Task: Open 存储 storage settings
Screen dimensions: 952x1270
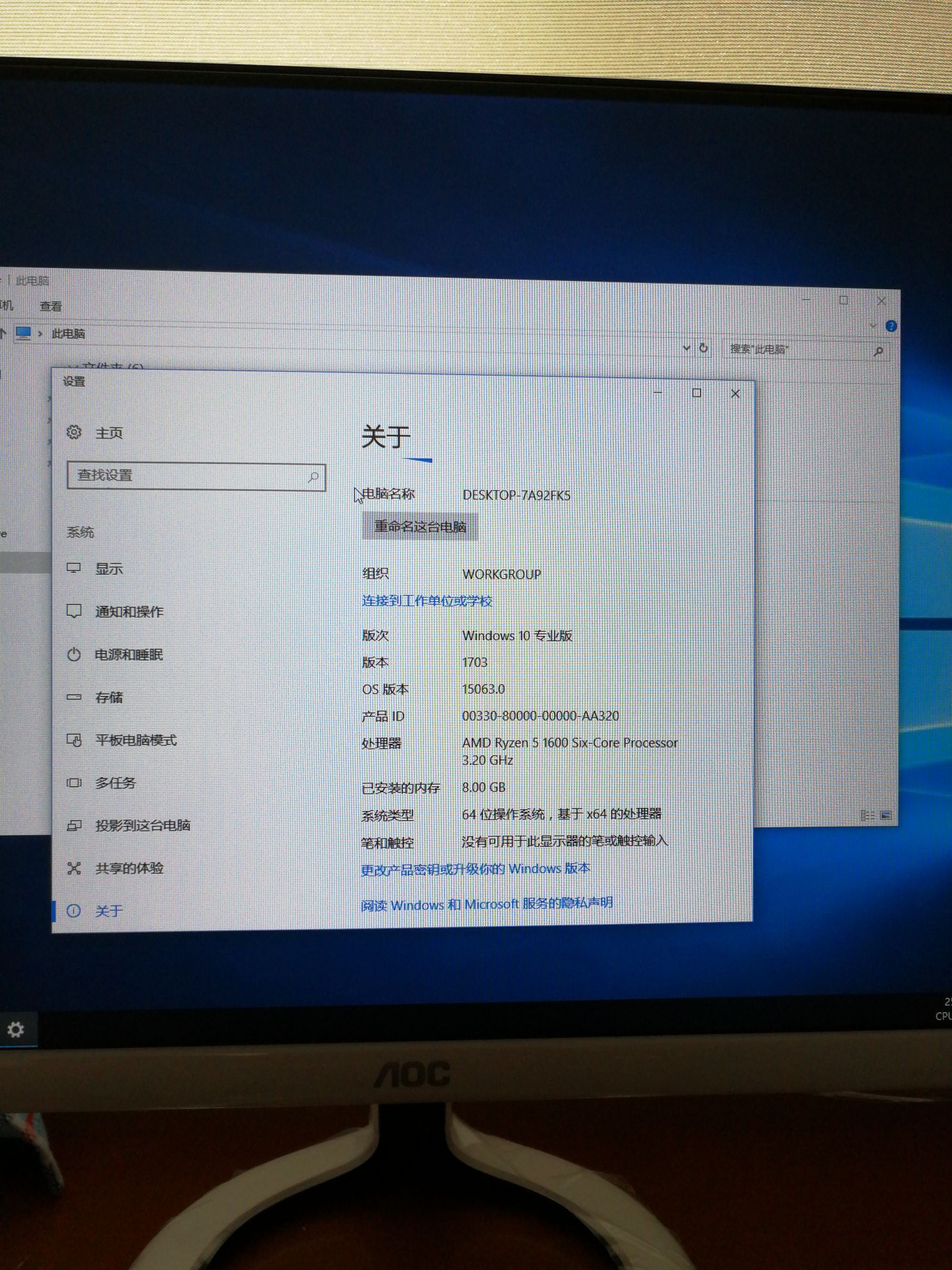Action: [x=109, y=697]
